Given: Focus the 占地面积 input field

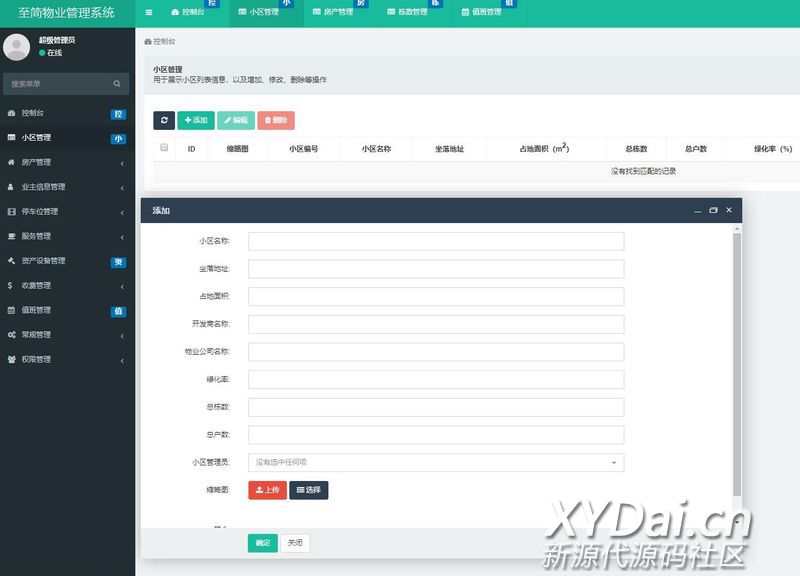Looking at the screenshot, I should click(436, 296).
